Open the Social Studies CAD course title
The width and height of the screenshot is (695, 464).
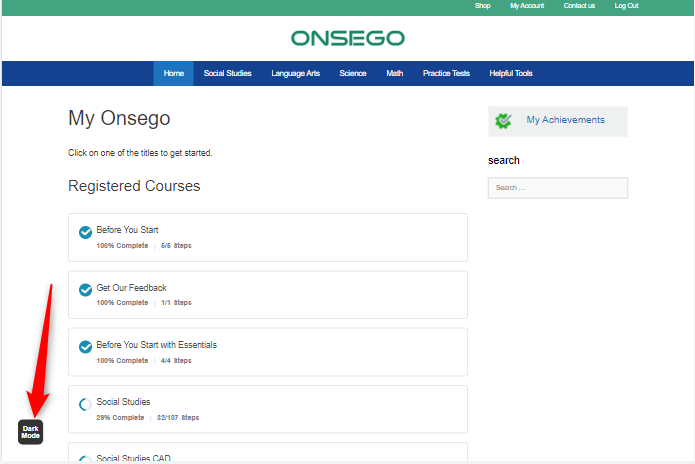(133, 458)
